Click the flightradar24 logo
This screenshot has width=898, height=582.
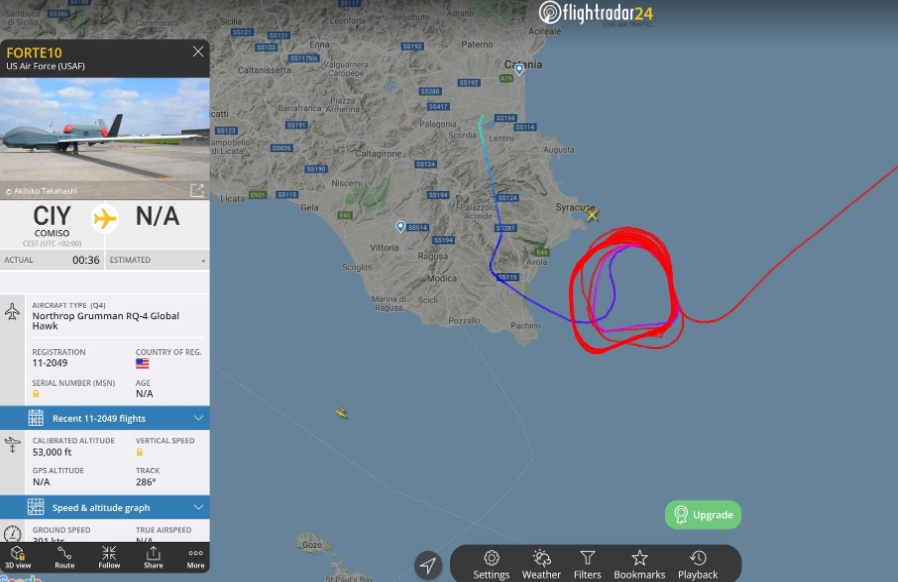coord(596,13)
